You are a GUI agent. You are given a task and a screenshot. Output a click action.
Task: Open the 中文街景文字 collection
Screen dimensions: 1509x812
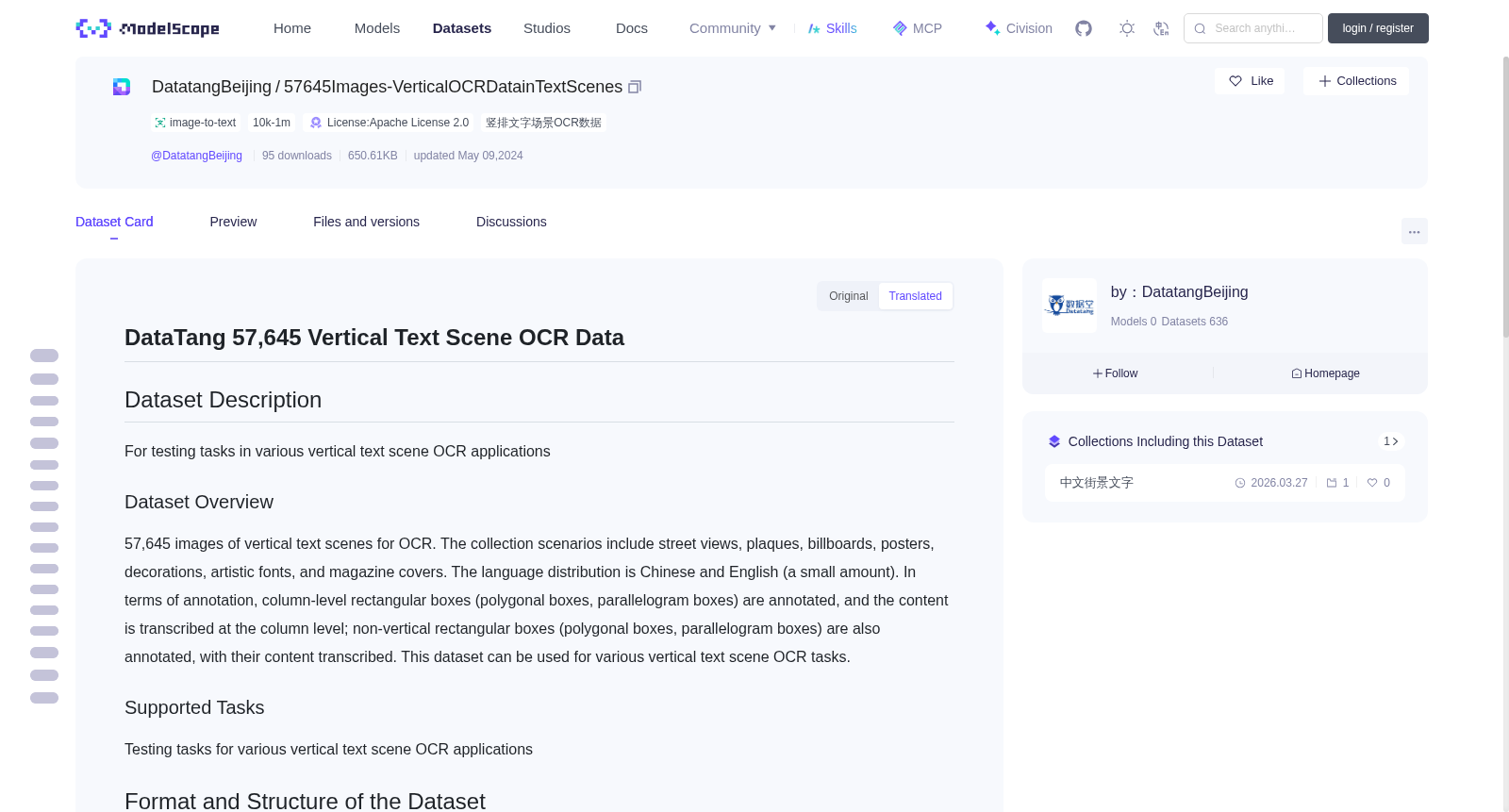1097,483
